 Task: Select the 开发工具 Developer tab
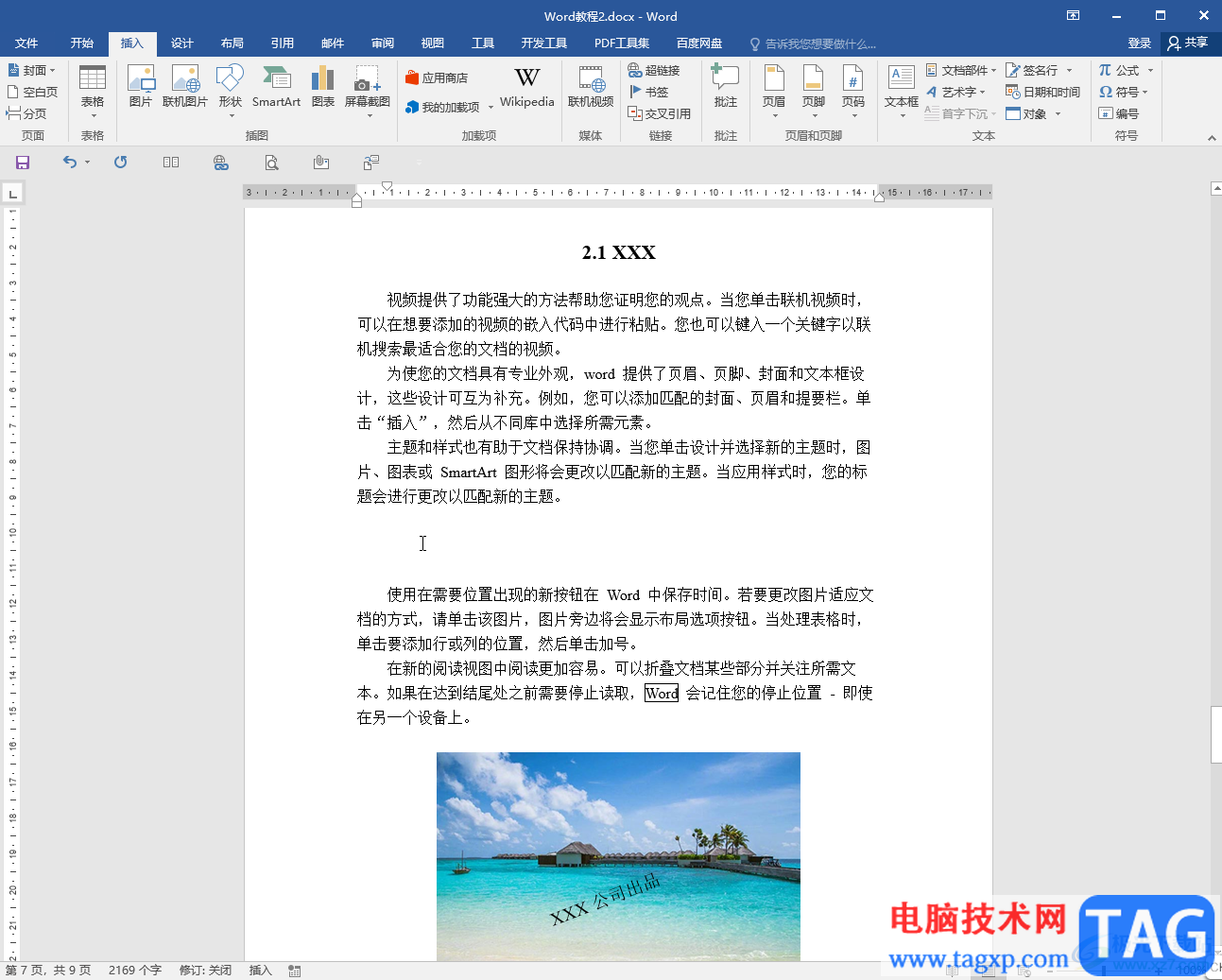tap(544, 43)
